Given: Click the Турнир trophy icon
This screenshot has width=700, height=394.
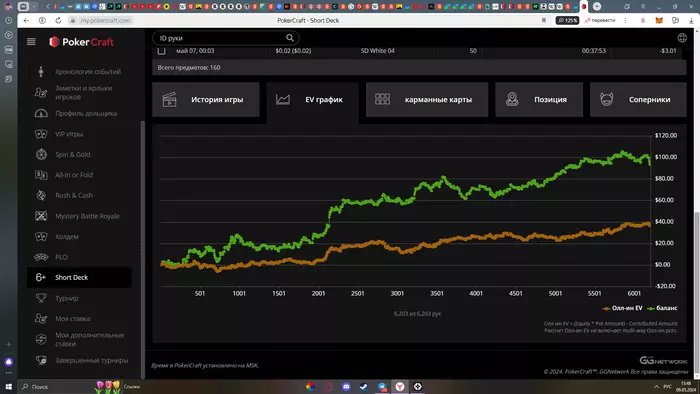Looking at the screenshot, I should [41, 298].
